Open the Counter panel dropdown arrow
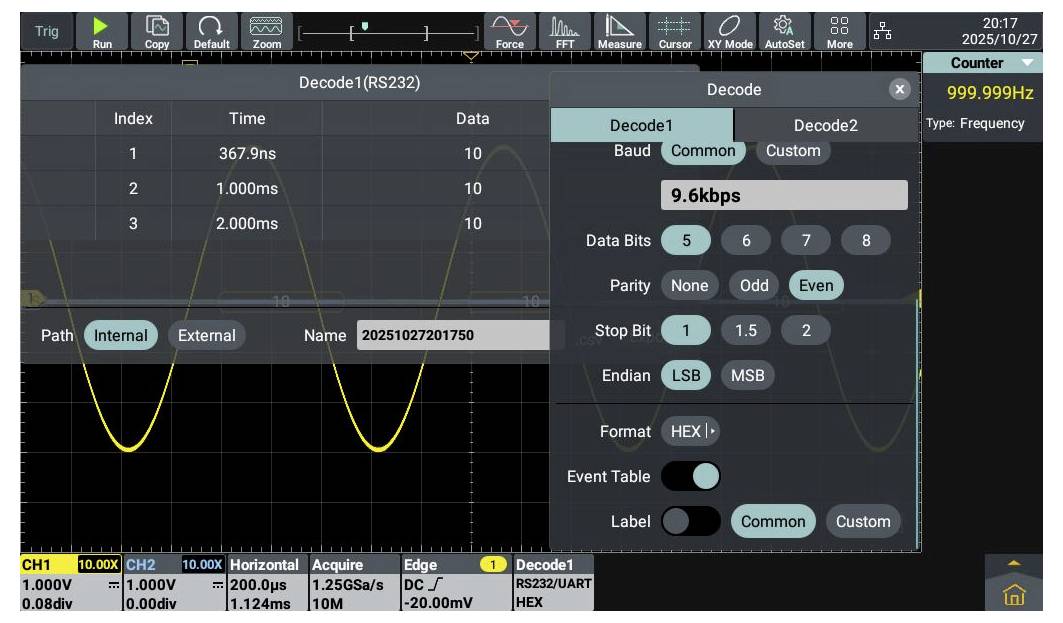This screenshot has width=1063, height=623. pos(1026,63)
